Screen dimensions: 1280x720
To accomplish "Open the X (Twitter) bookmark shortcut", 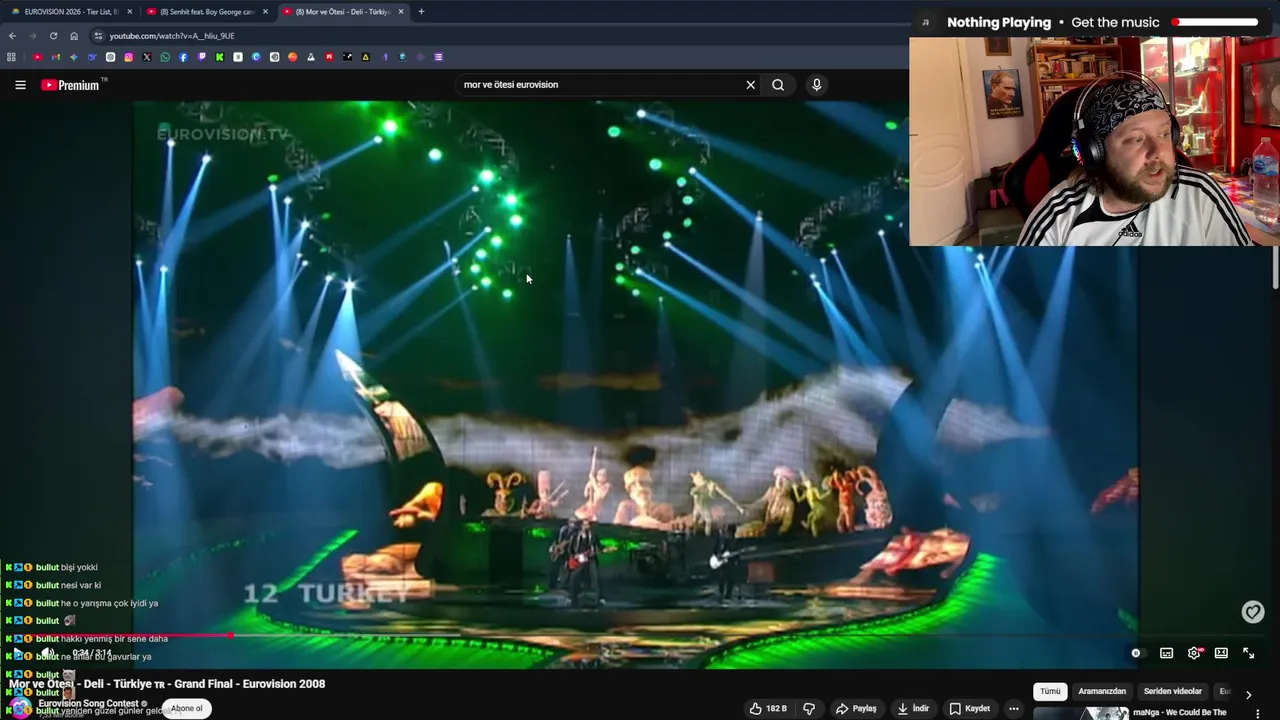I will [146, 57].
